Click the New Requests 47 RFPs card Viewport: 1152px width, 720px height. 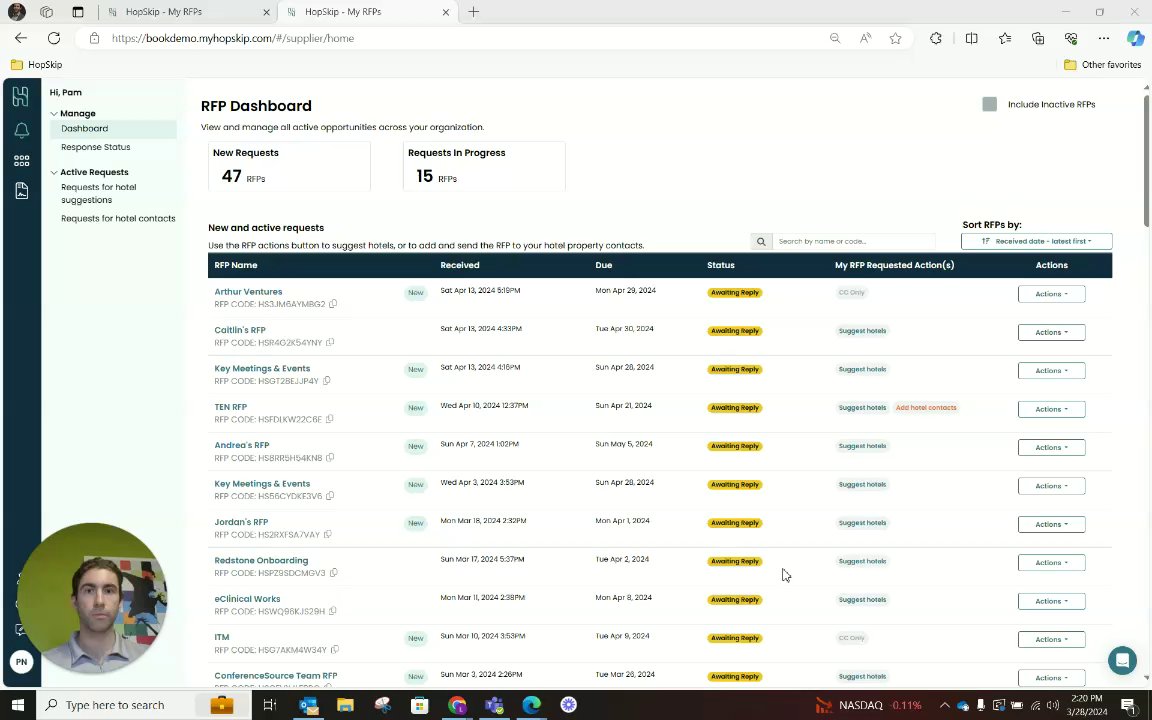tap(289, 166)
